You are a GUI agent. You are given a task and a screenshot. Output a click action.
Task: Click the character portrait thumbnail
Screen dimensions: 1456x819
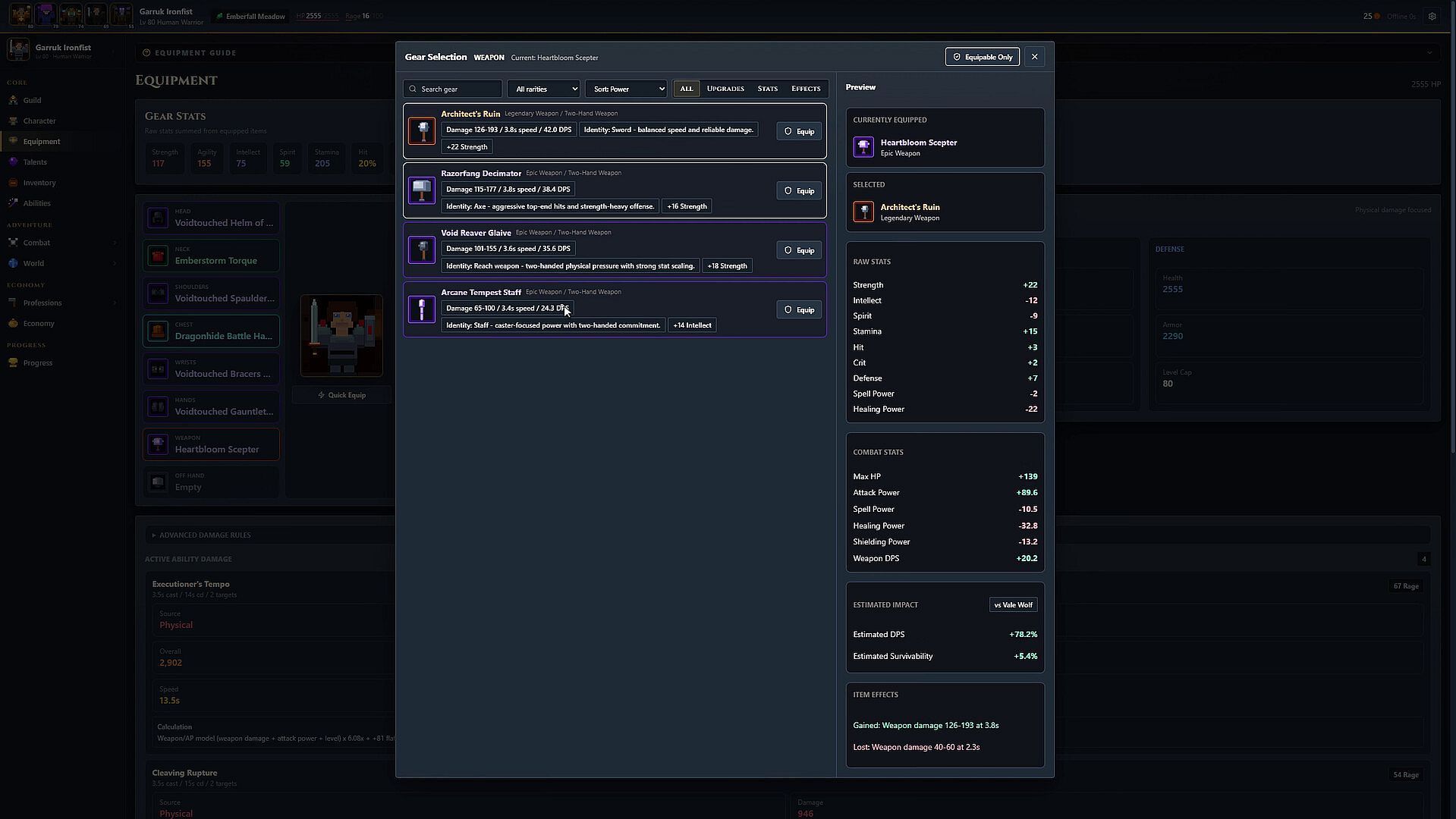pos(341,335)
